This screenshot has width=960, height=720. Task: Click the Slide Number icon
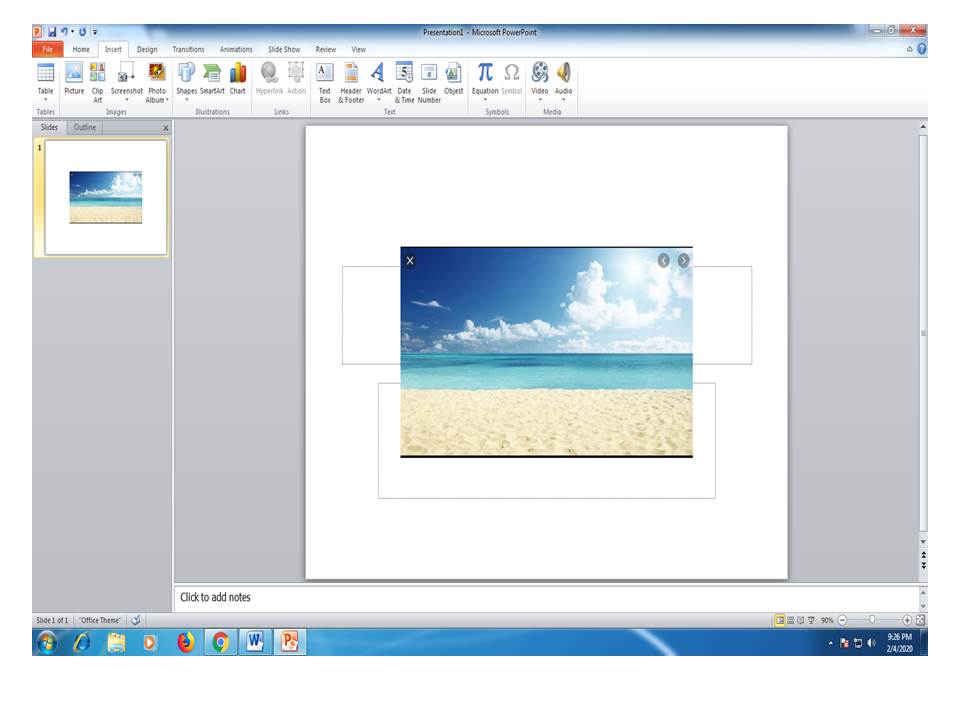(x=429, y=78)
